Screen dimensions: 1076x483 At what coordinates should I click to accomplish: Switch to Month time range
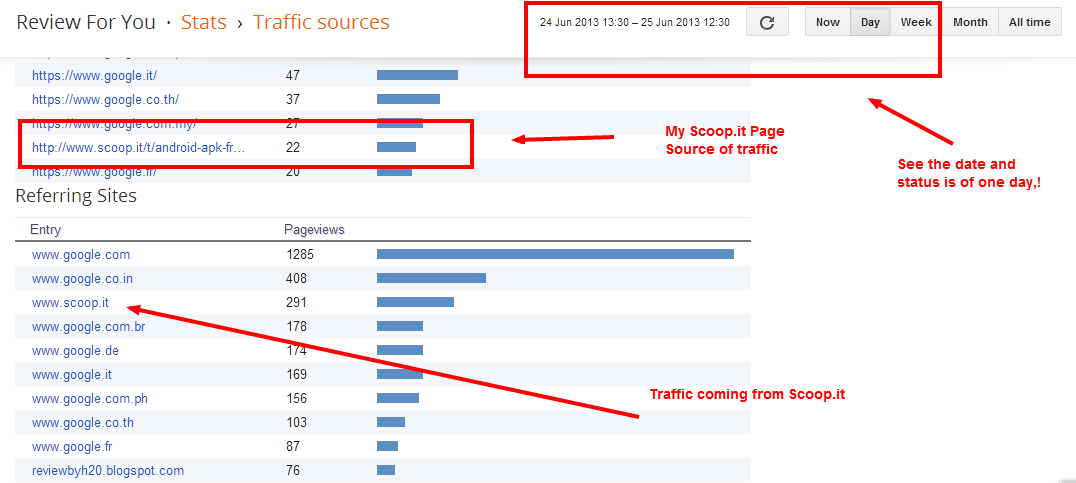(x=970, y=22)
